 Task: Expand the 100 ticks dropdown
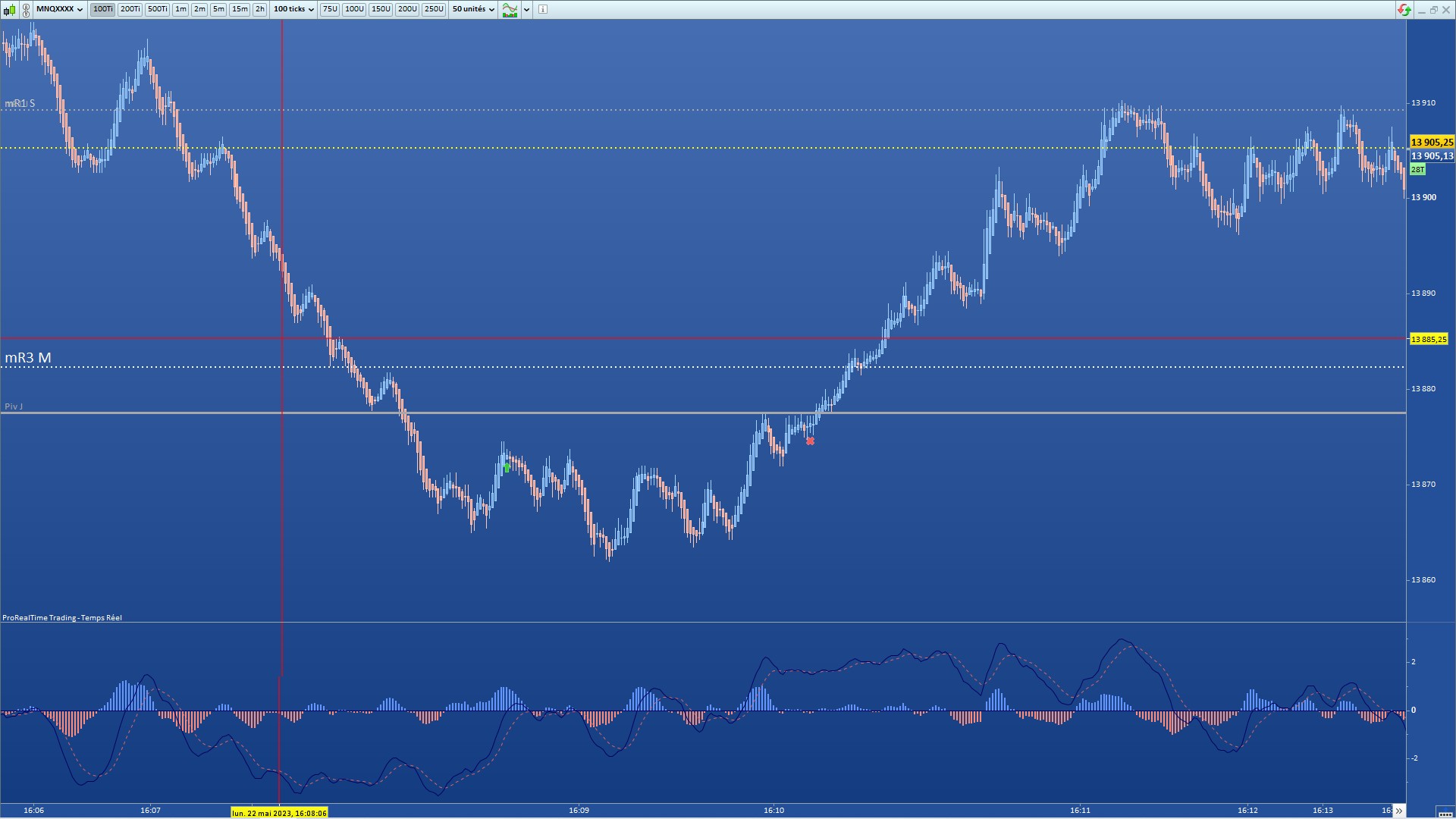(293, 9)
